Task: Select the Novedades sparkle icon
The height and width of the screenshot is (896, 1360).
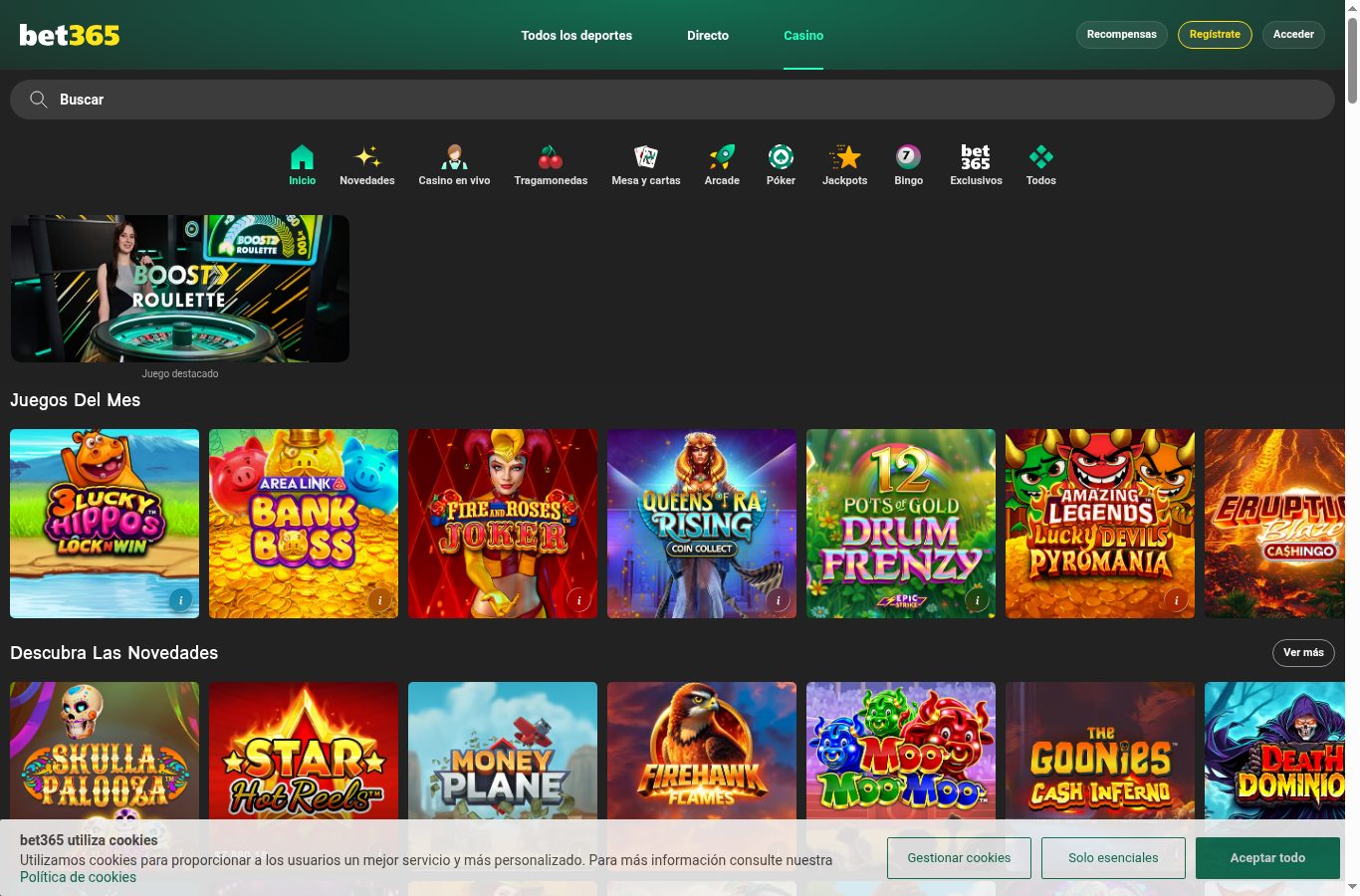Action: point(367,157)
